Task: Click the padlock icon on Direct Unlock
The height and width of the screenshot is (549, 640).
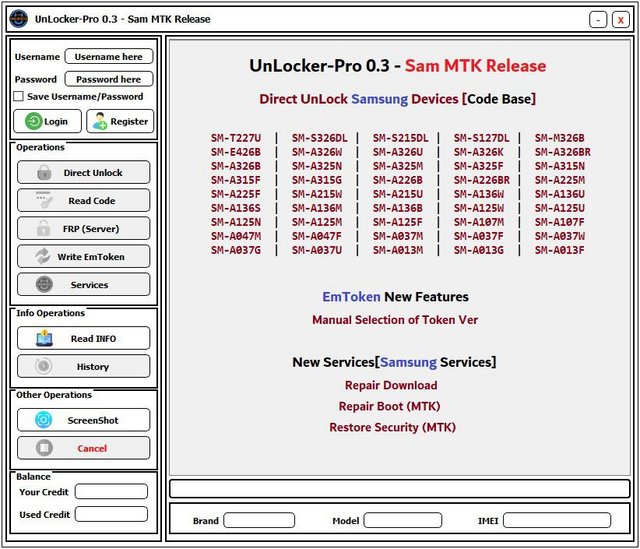Action: (x=44, y=172)
